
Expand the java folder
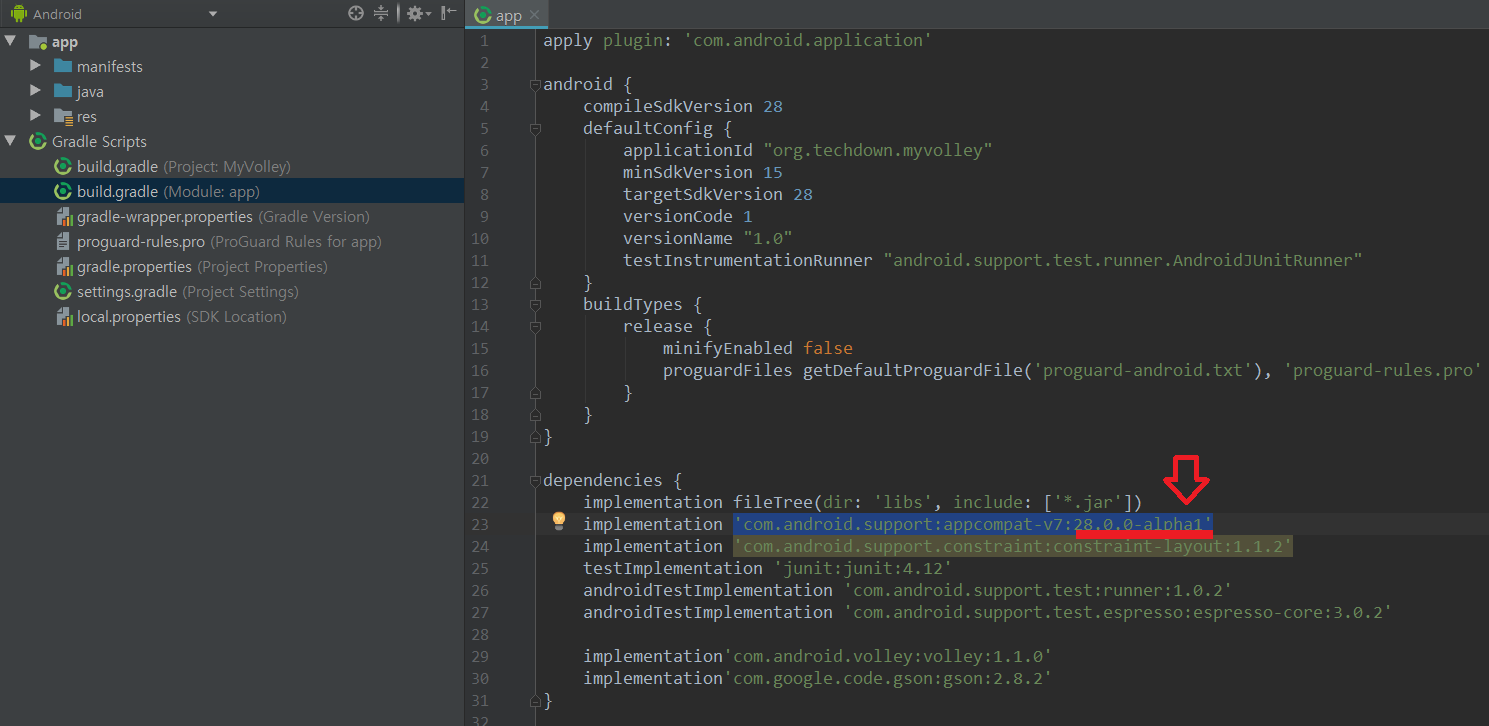36,91
